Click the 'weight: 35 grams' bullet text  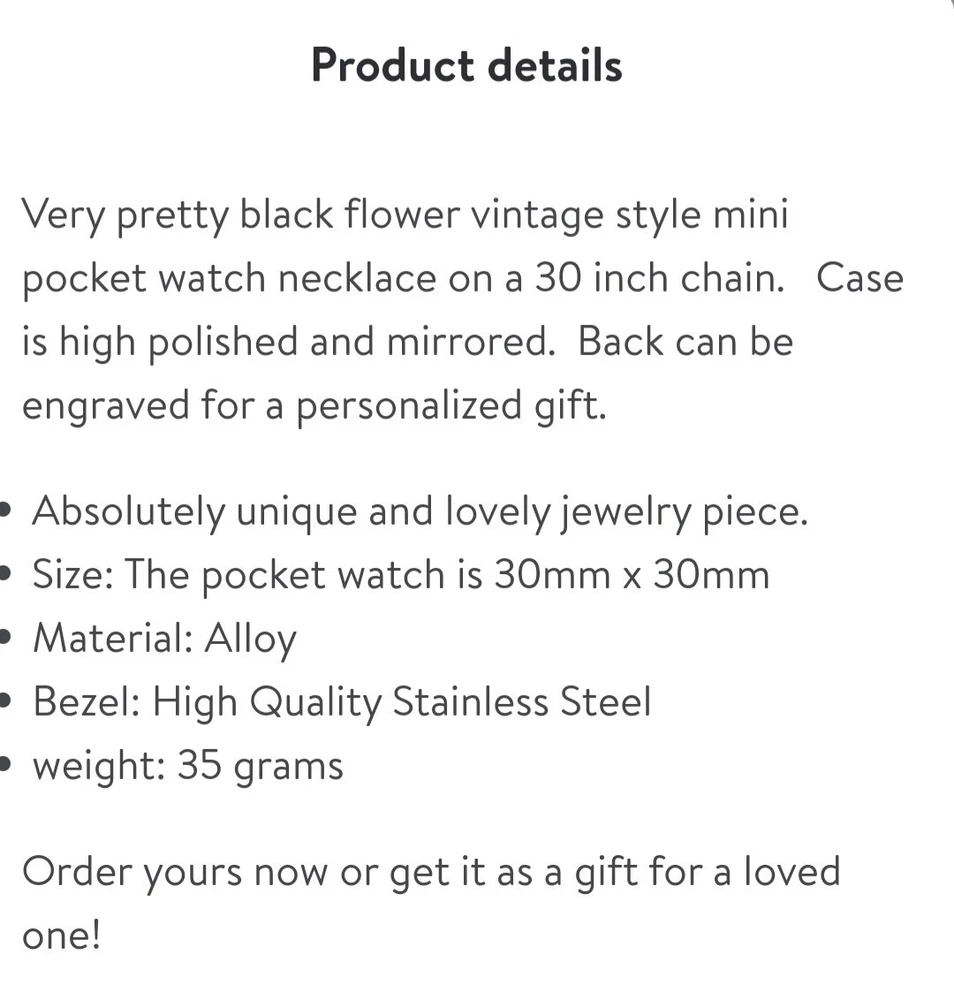click(x=188, y=766)
